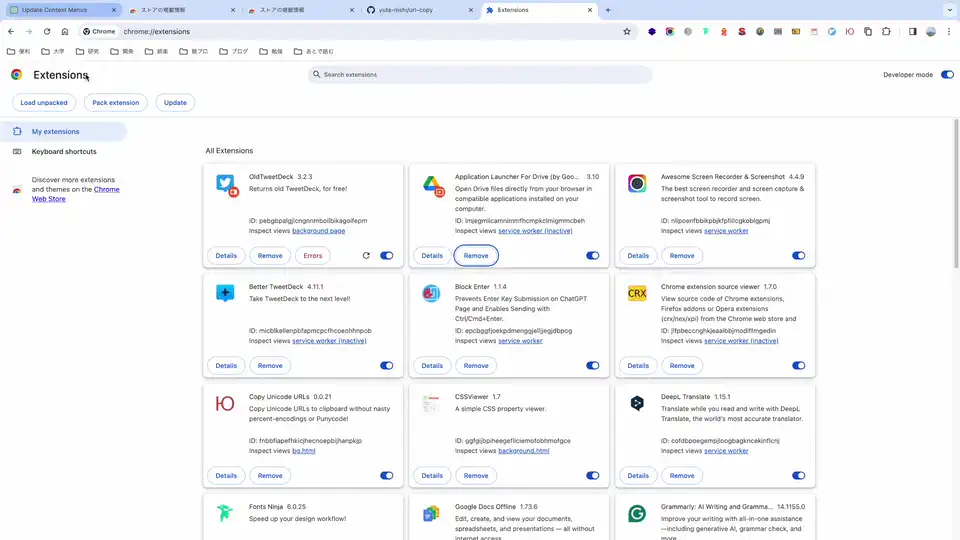960x540 pixels.
Task: Open Details for Block Enter
Action: point(432,366)
